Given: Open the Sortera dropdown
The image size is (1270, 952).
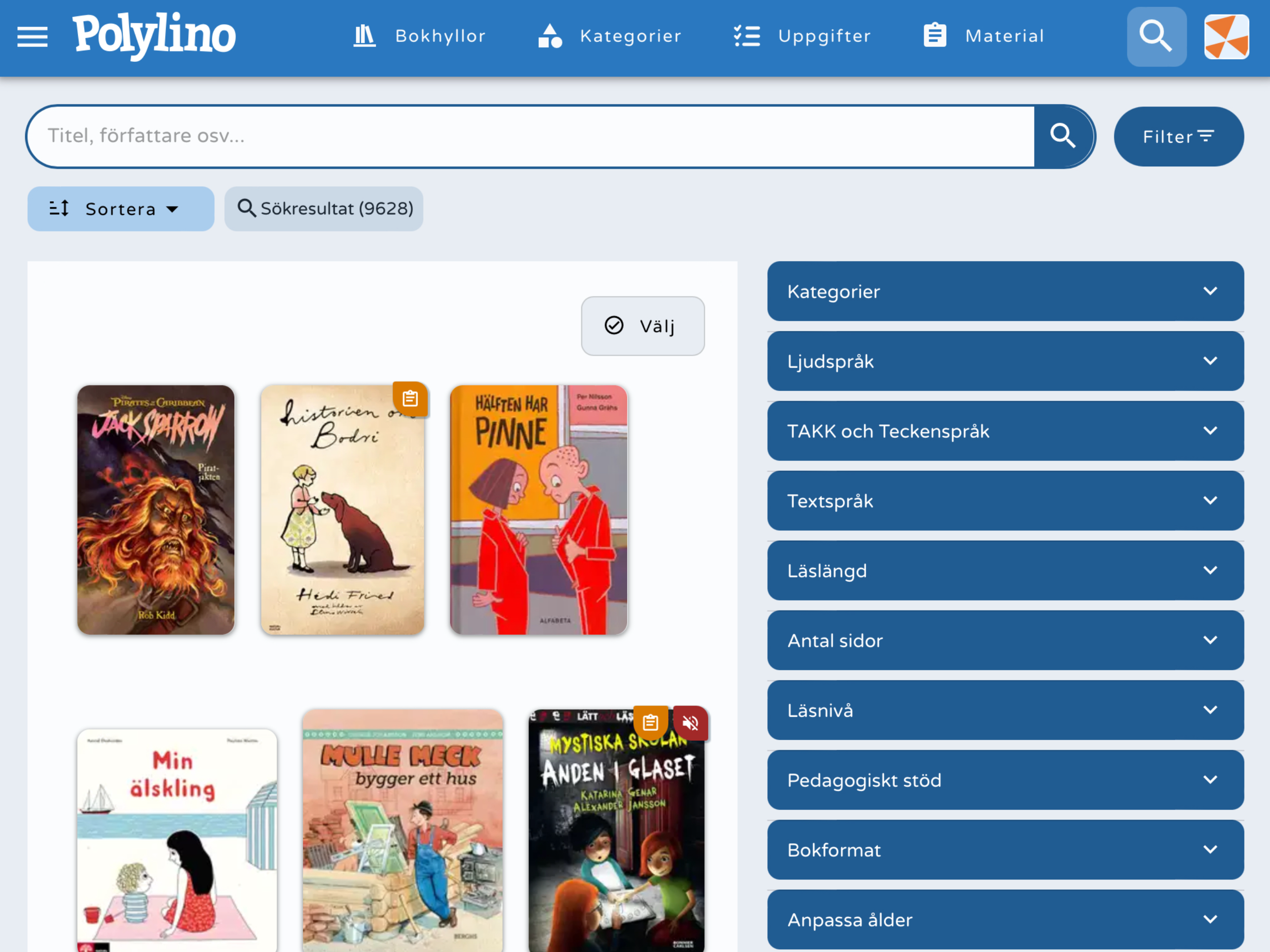Looking at the screenshot, I should [x=120, y=209].
